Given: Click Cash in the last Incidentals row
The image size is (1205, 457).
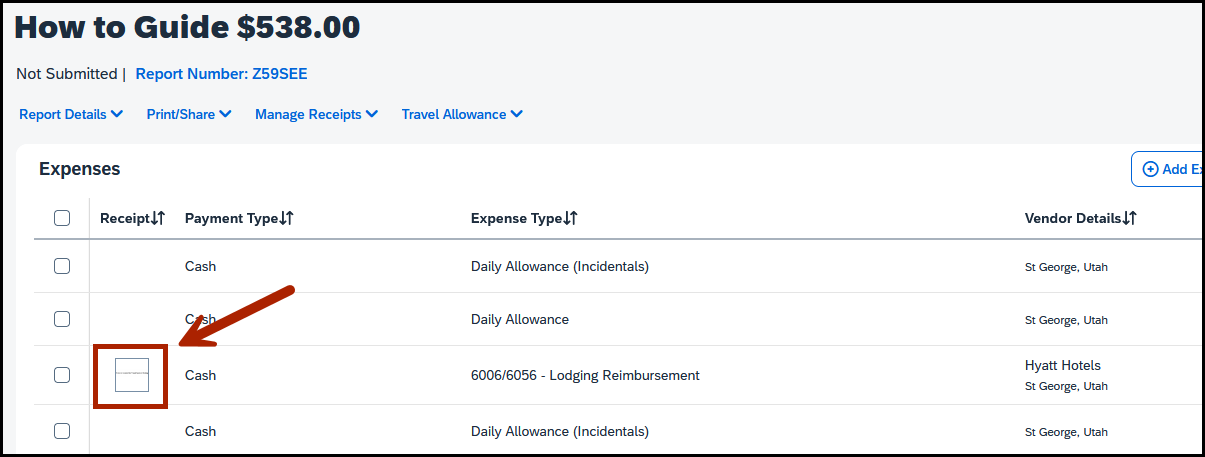Looking at the screenshot, I should (x=200, y=431).
